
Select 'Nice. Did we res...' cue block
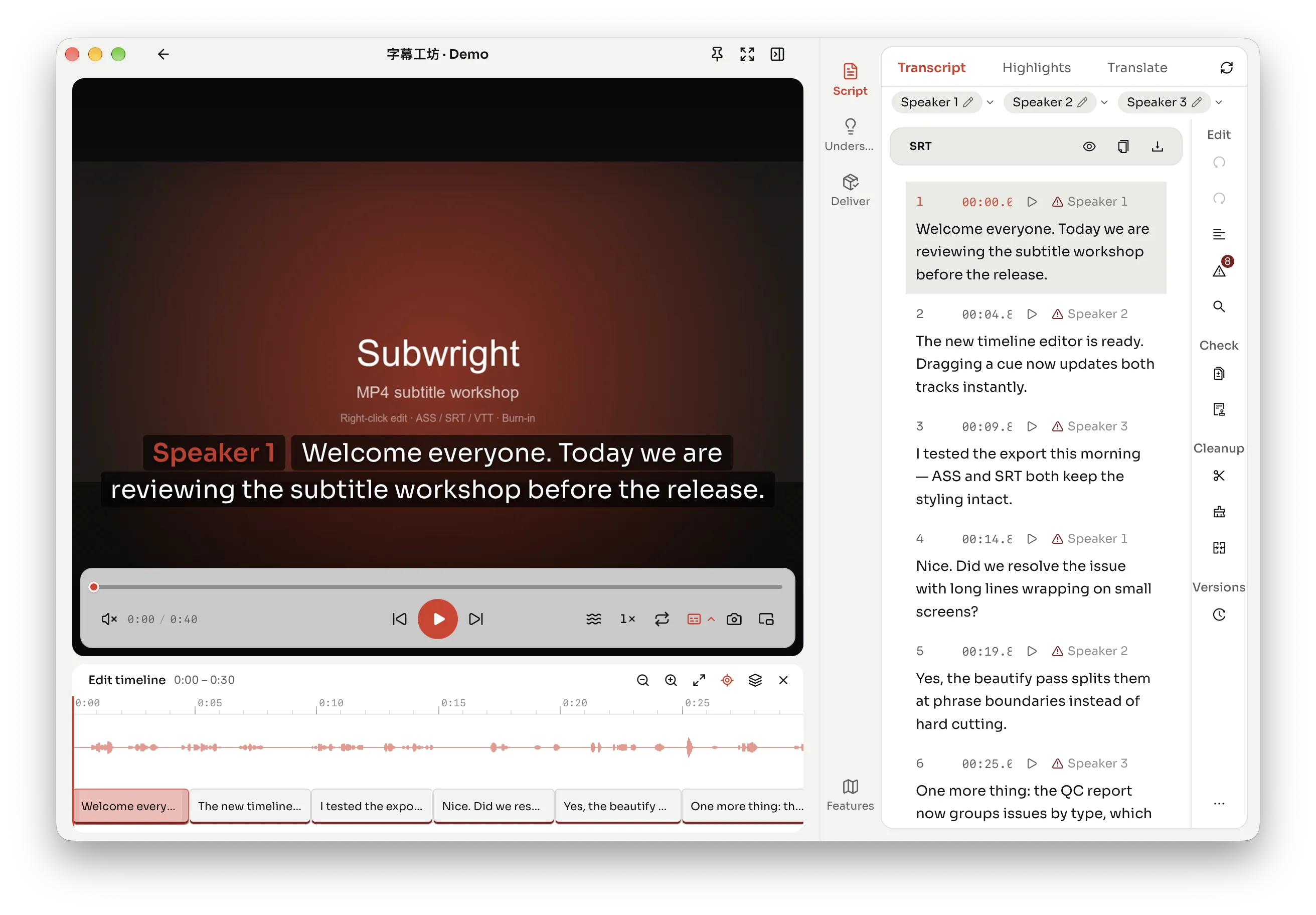point(493,806)
